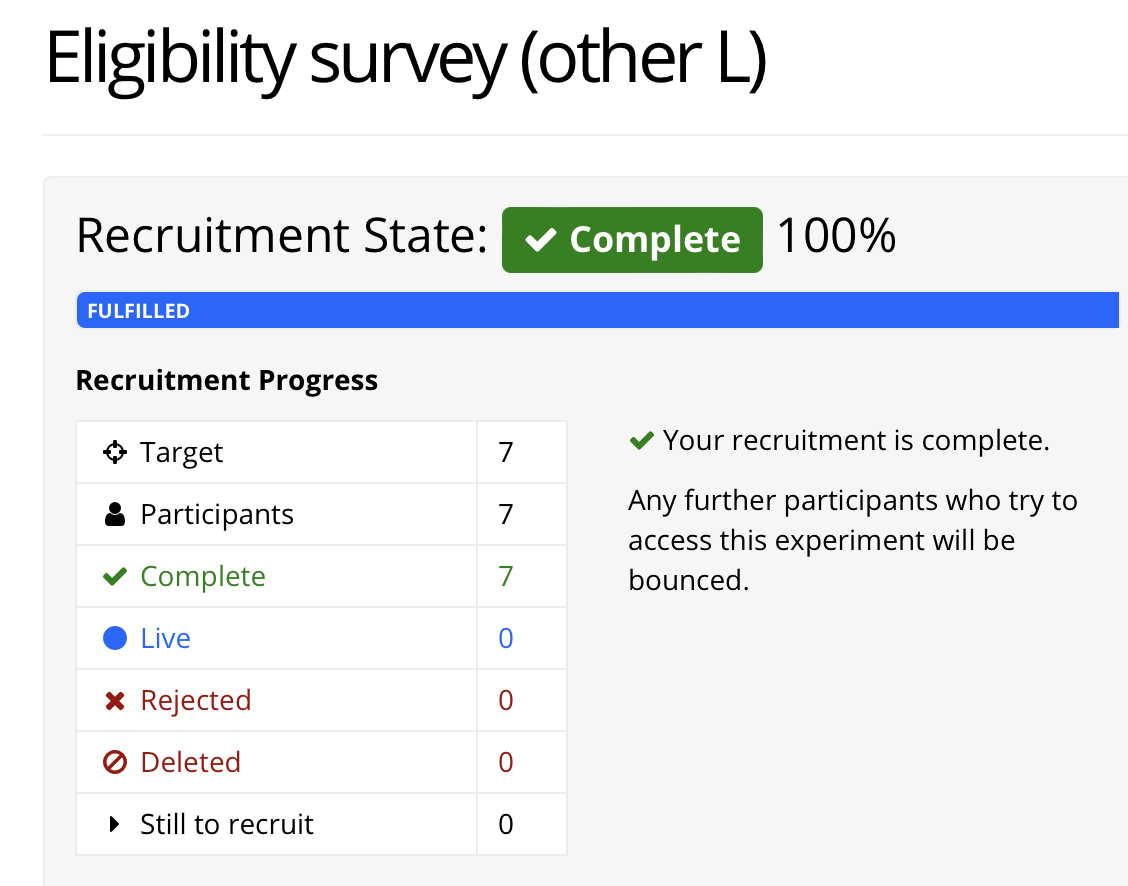The image size is (1128, 886).
Task: Expand the Still to recruit arrow
Action: click(114, 824)
